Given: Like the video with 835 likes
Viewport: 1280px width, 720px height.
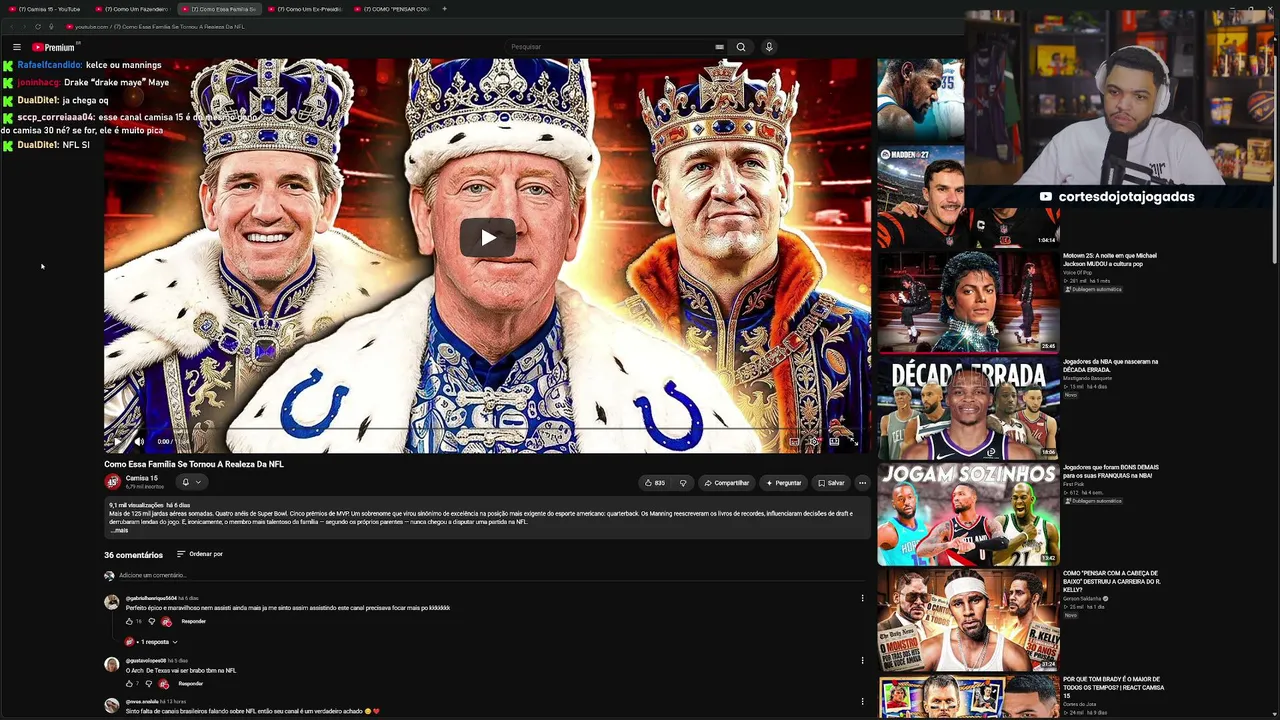Looking at the screenshot, I should (655, 483).
